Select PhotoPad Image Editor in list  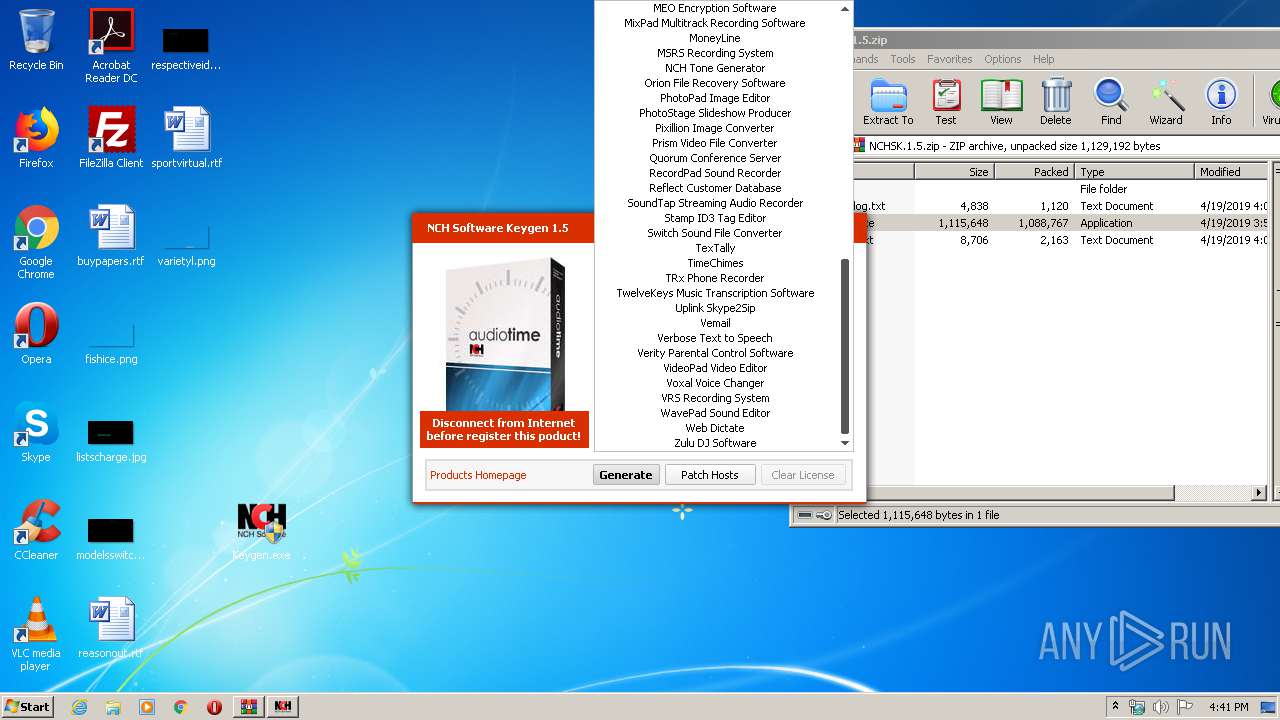(715, 98)
